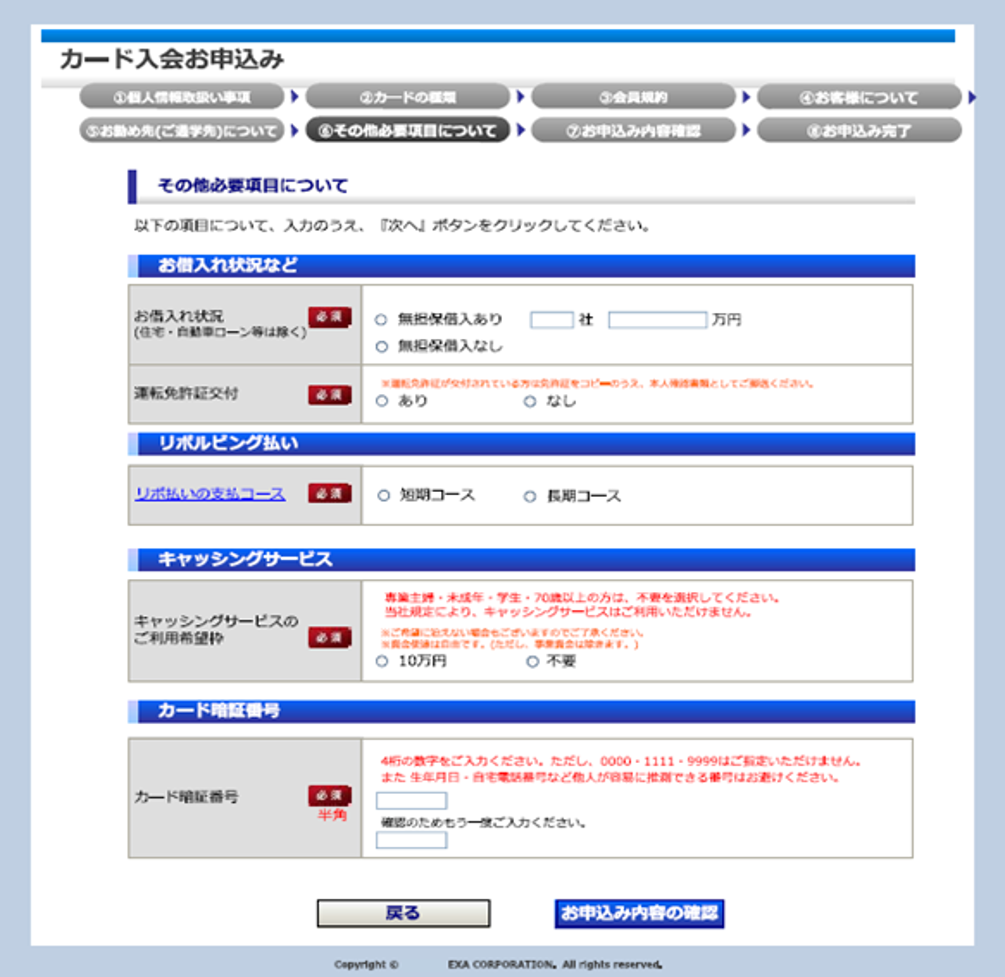Click the loan amount 万円 input field
Image resolution: width=1005 pixels, height=977 pixels.
click(658, 319)
